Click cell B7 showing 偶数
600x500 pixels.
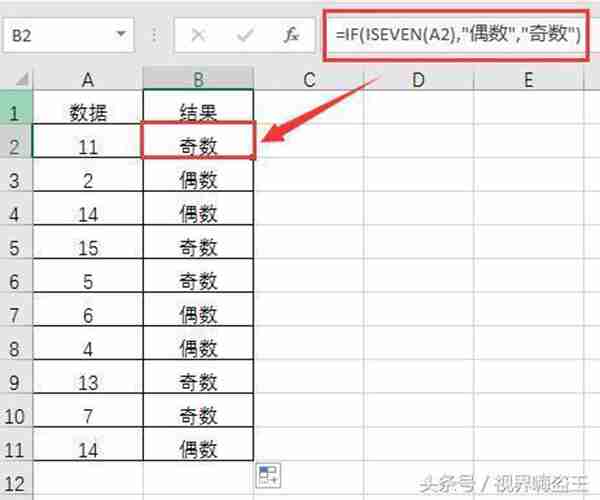click(x=198, y=309)
